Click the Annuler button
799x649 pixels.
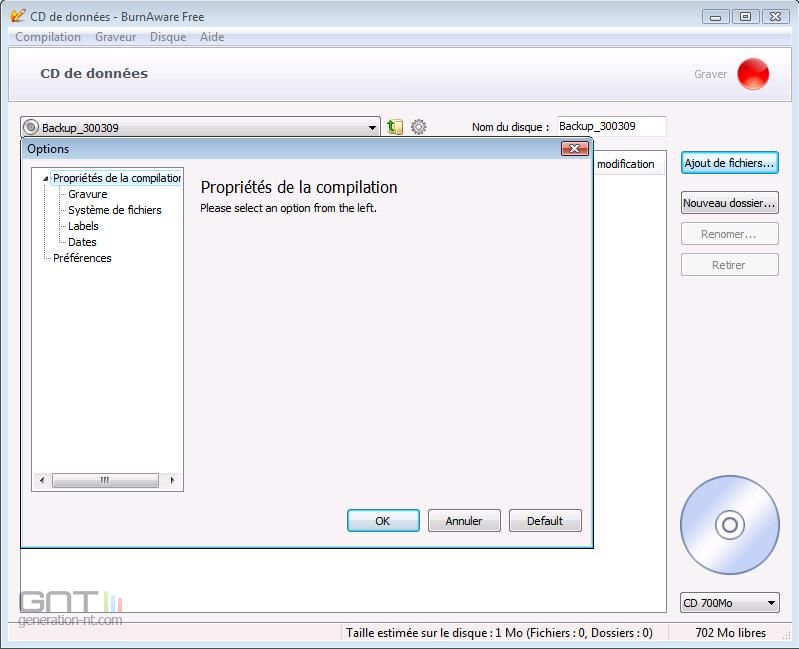tap(464, 521)
